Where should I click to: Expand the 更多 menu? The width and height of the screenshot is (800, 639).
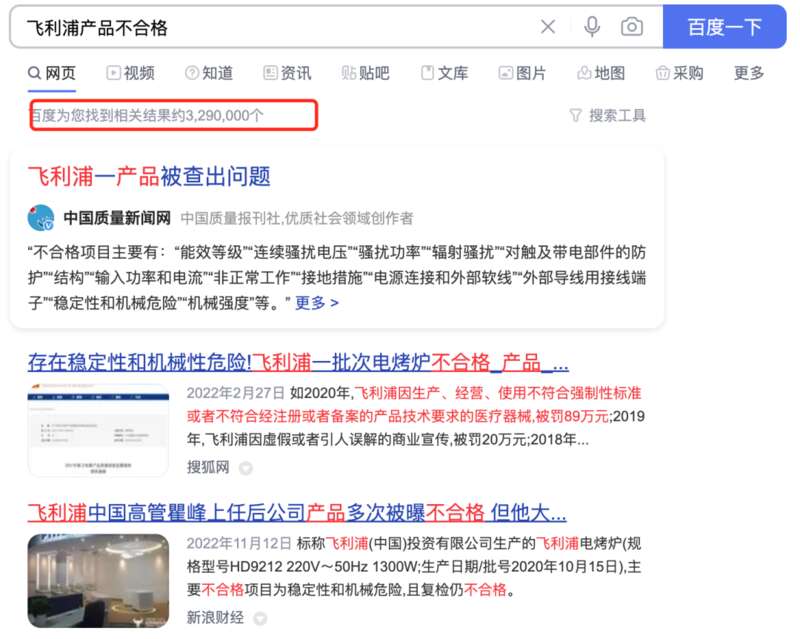pyautogui.click(x=748, y=73)
